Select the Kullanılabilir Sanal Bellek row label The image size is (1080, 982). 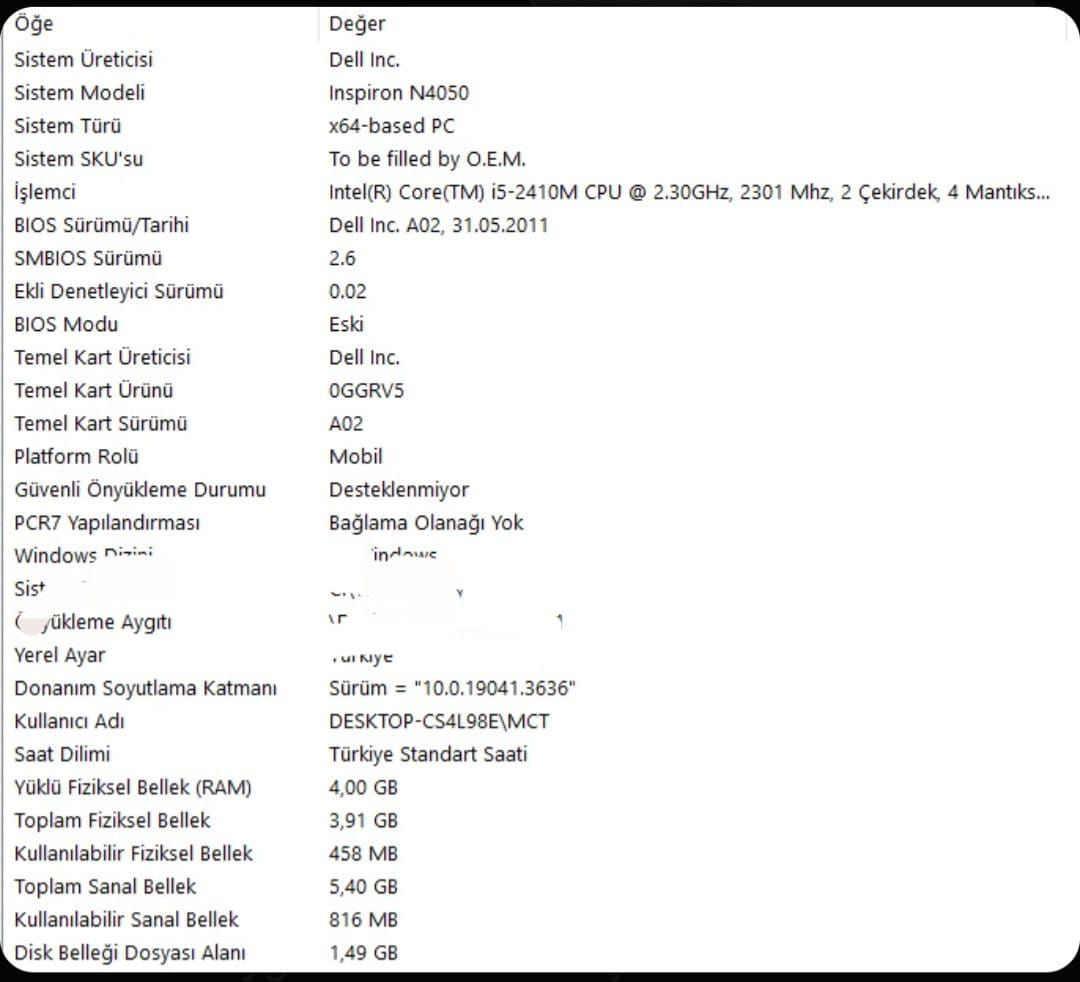[x=127, y=919]
